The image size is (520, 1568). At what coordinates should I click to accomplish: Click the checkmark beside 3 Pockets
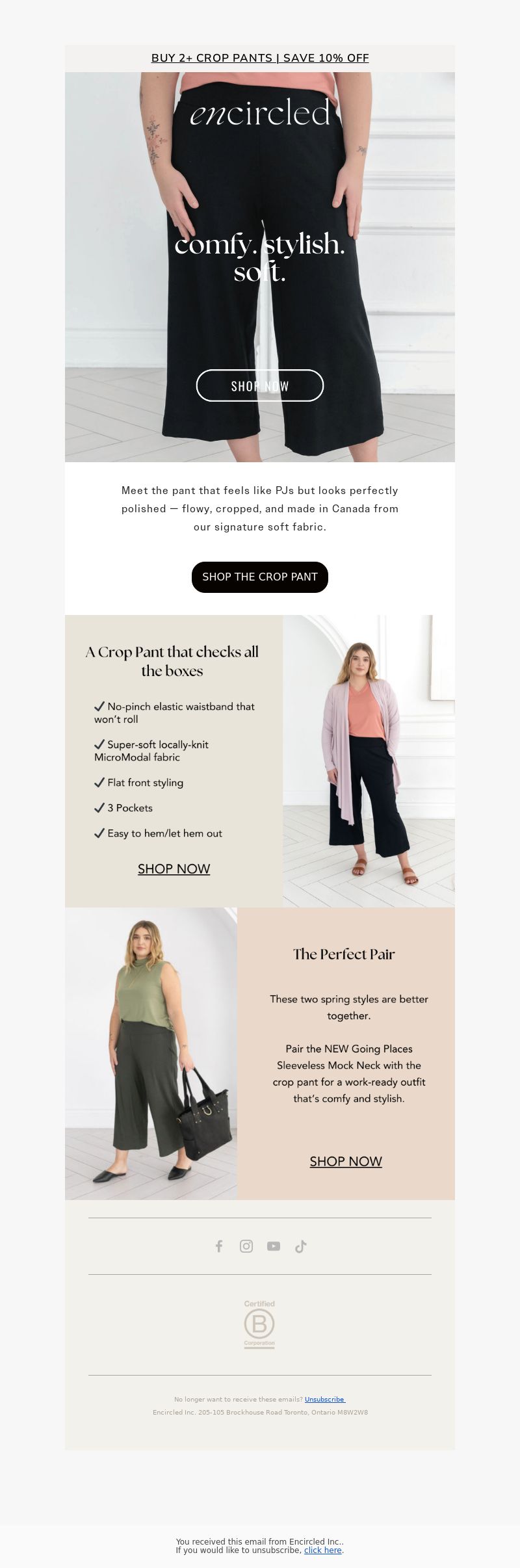tap(99, 807)
